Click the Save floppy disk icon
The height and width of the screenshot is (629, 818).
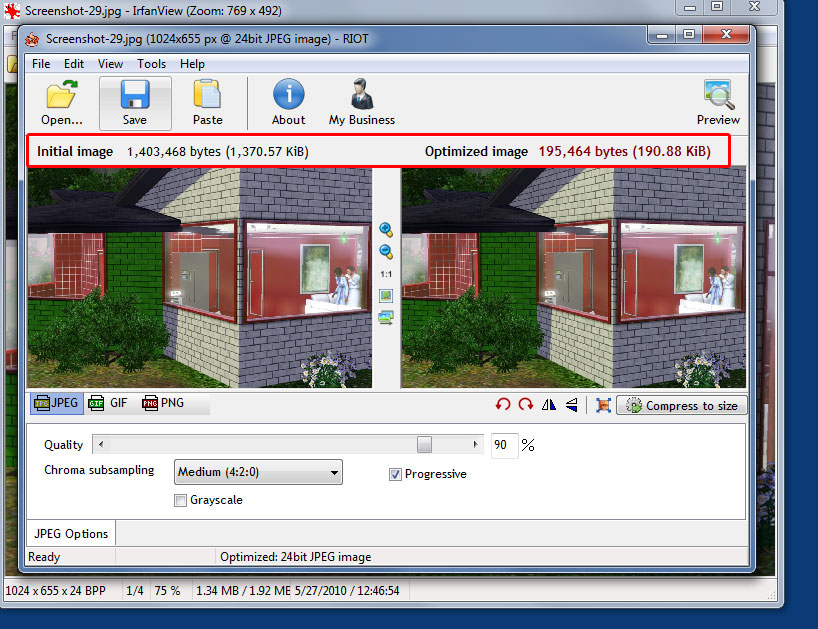click(x=135, y=103)
